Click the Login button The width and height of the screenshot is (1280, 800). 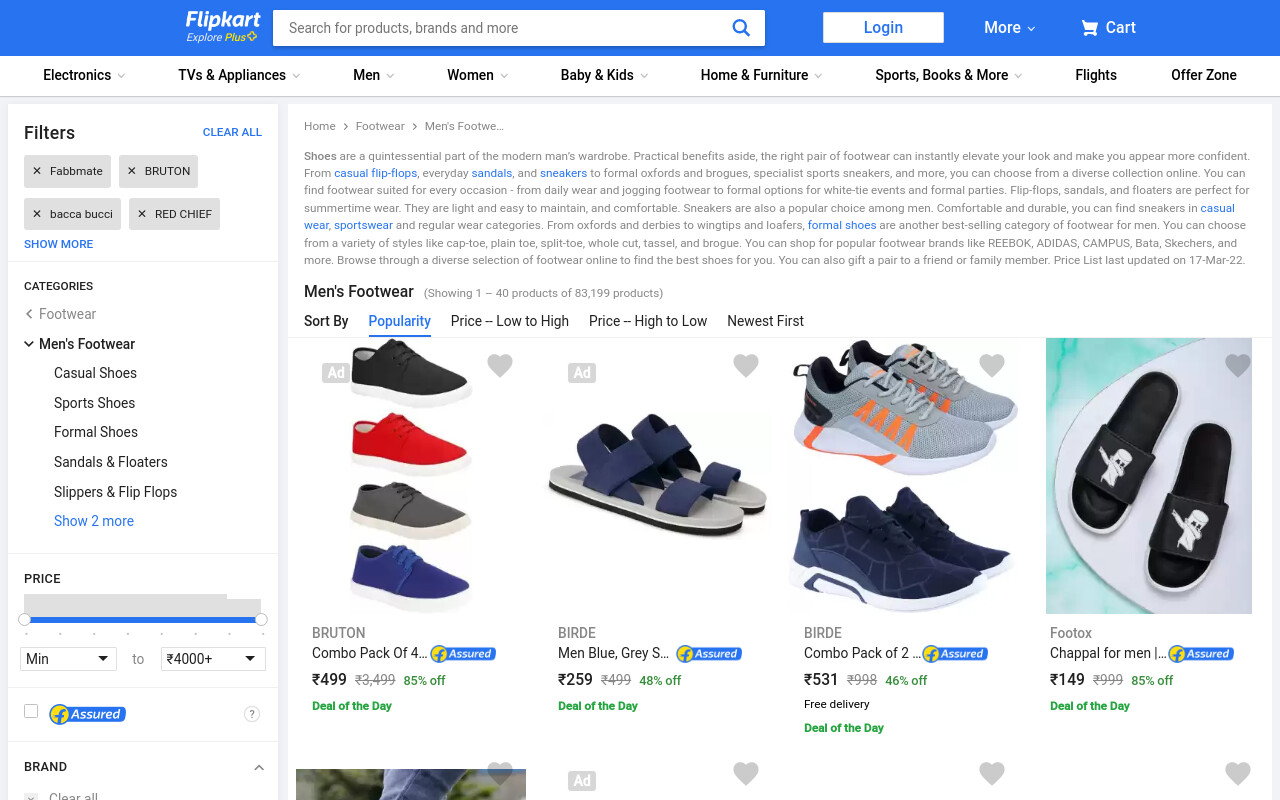pos(883,28)
